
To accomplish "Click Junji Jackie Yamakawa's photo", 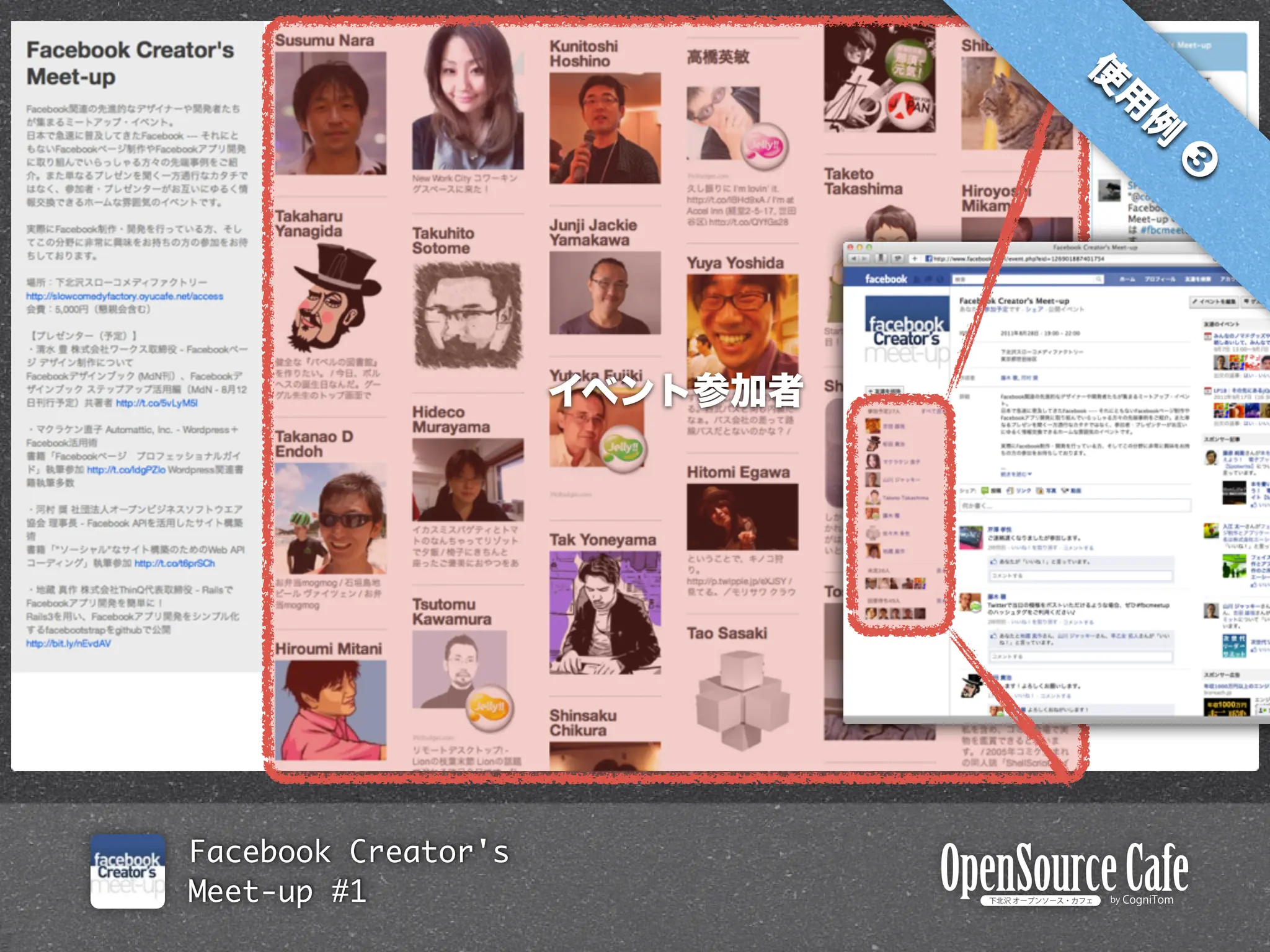I will click(605, 293).
